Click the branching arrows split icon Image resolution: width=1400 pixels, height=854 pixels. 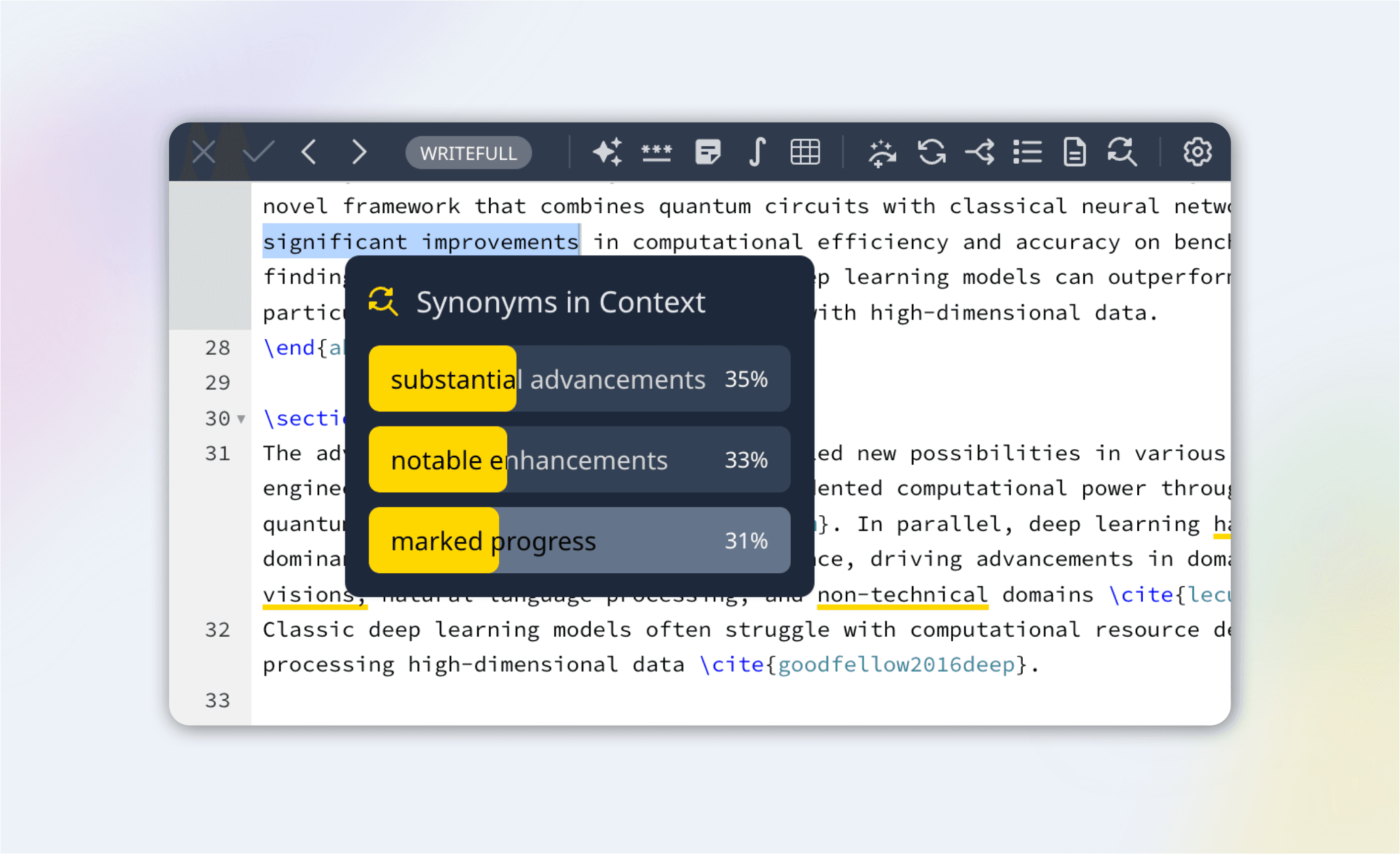[x=980, y=152]
